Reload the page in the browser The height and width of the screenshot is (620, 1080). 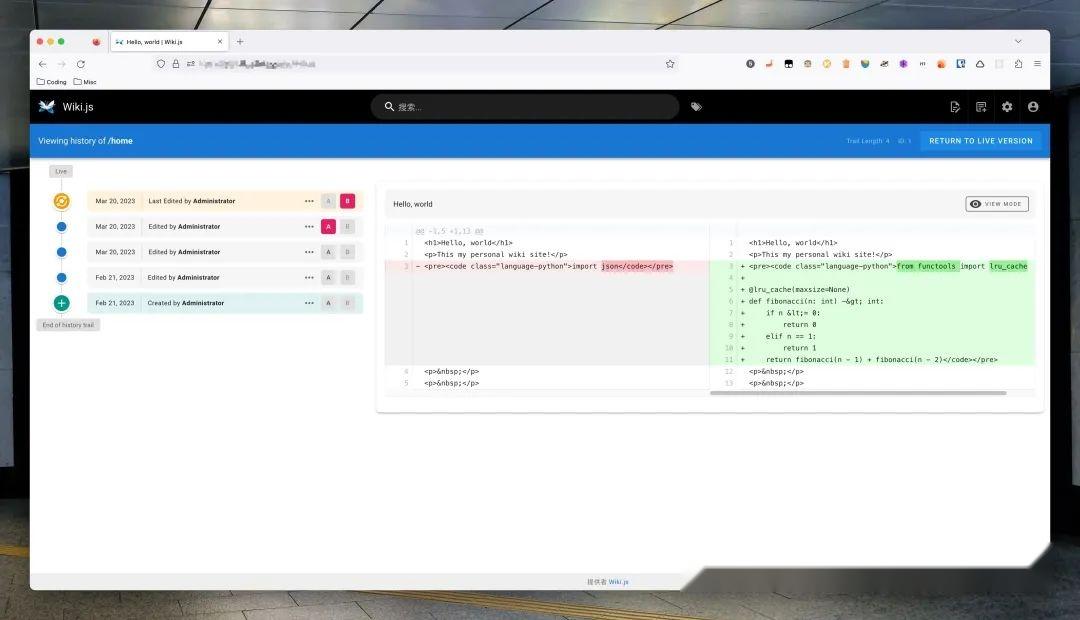[81, 64]
